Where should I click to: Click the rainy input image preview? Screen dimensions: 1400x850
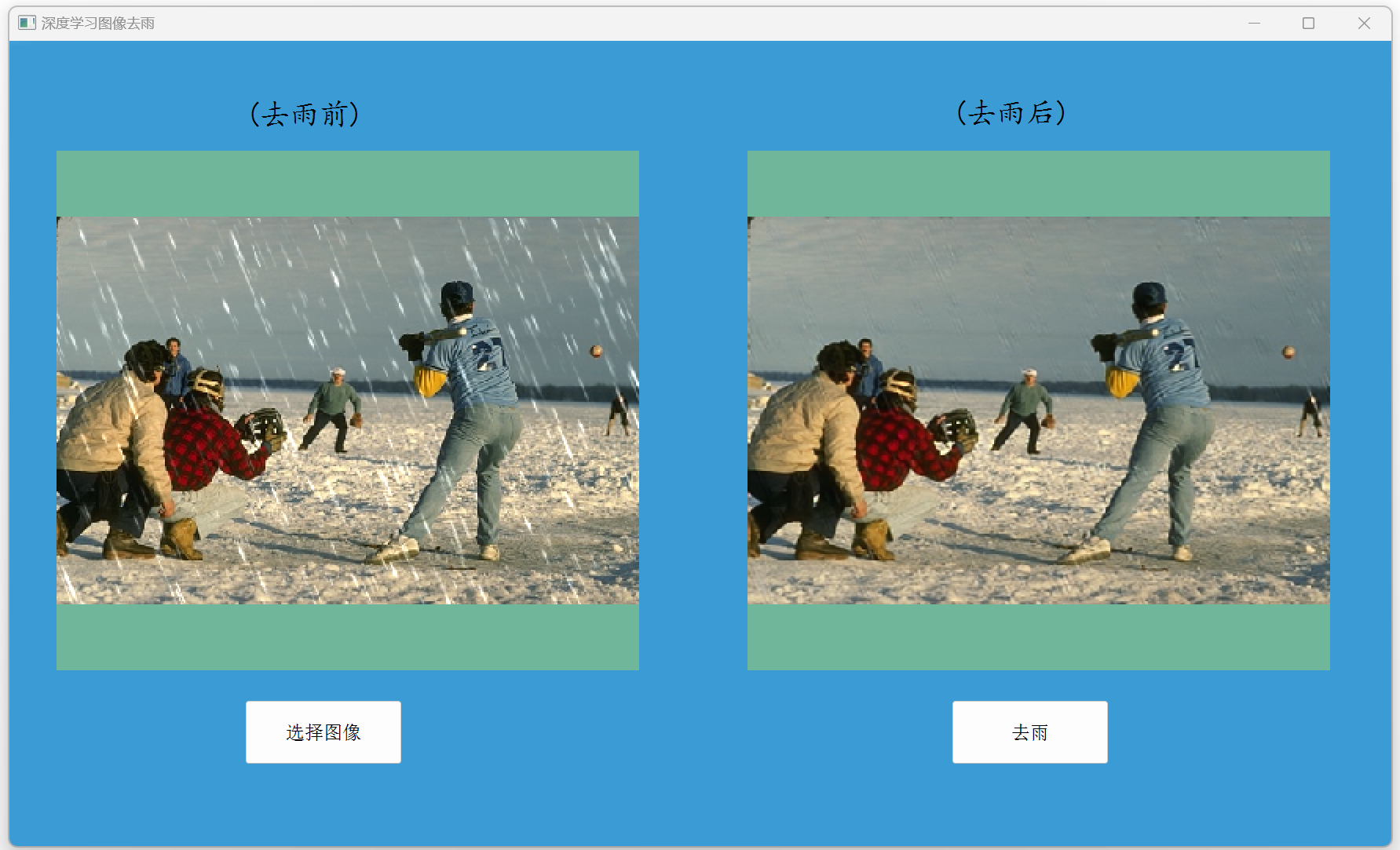[348, 410]
